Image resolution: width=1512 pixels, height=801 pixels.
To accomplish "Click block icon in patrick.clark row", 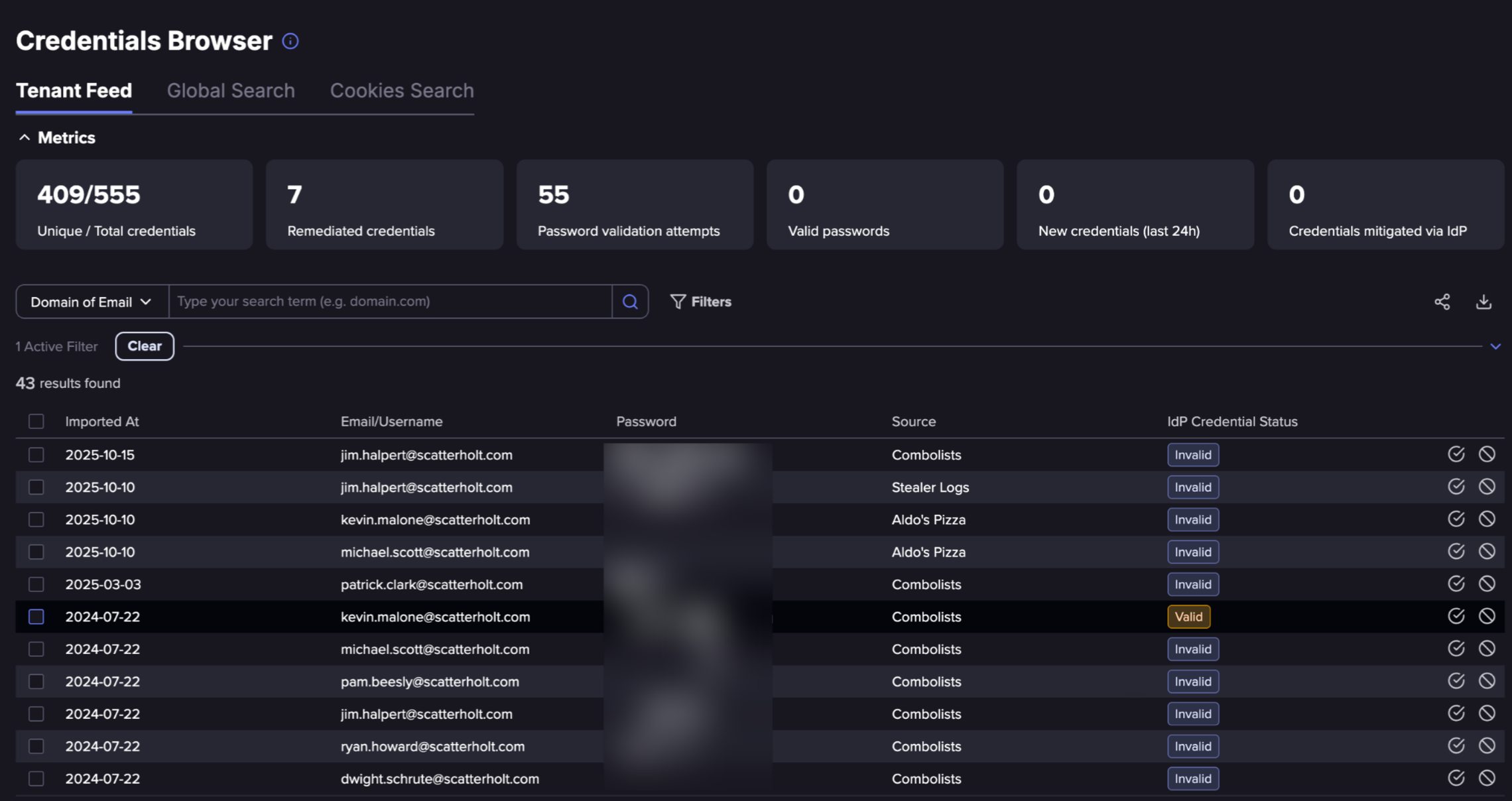I will tap(1487, 584).
